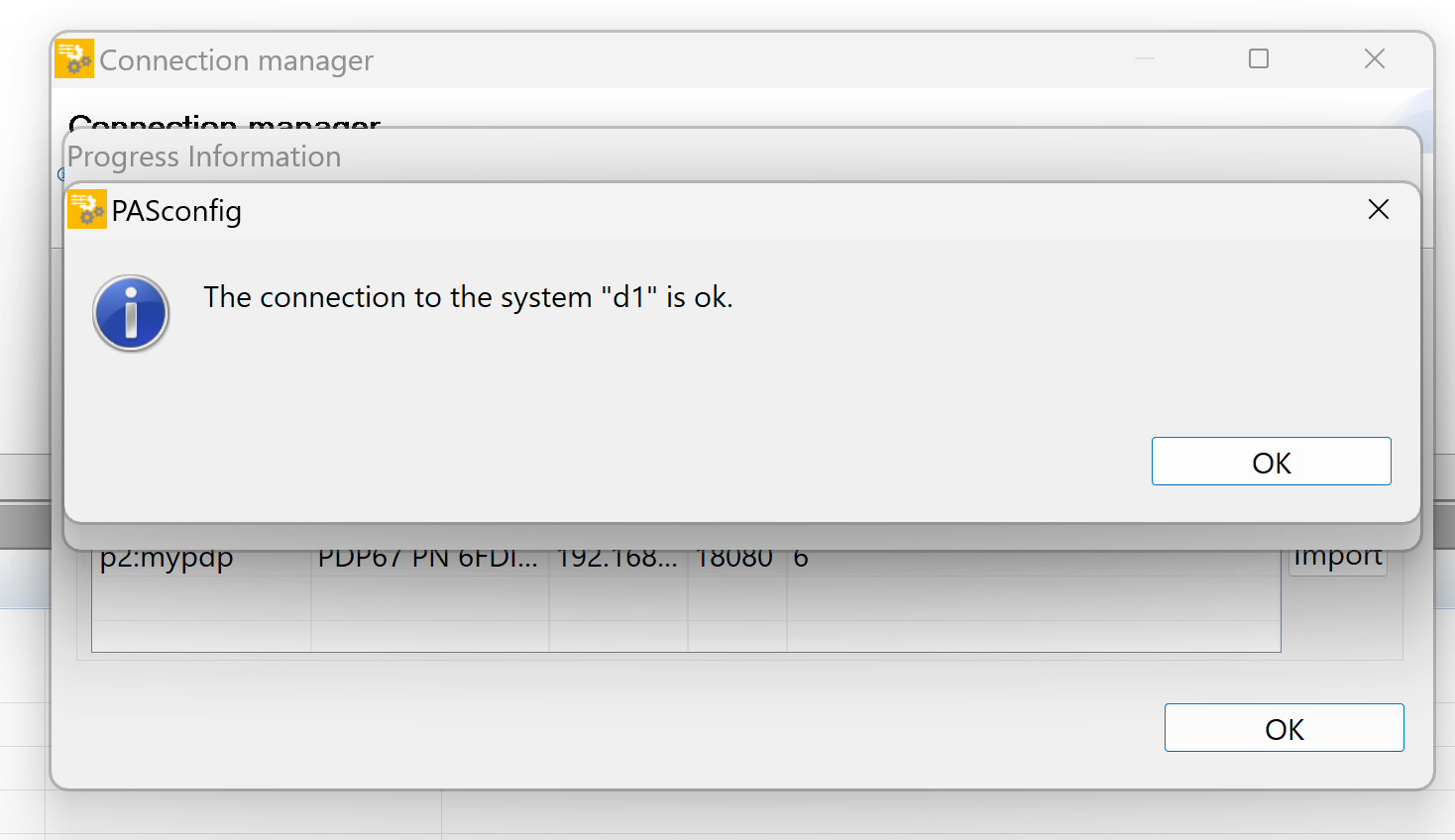Click the Connection manager window icon
The width and height of the screenshot is (1455, 840).
click(74, 58)
